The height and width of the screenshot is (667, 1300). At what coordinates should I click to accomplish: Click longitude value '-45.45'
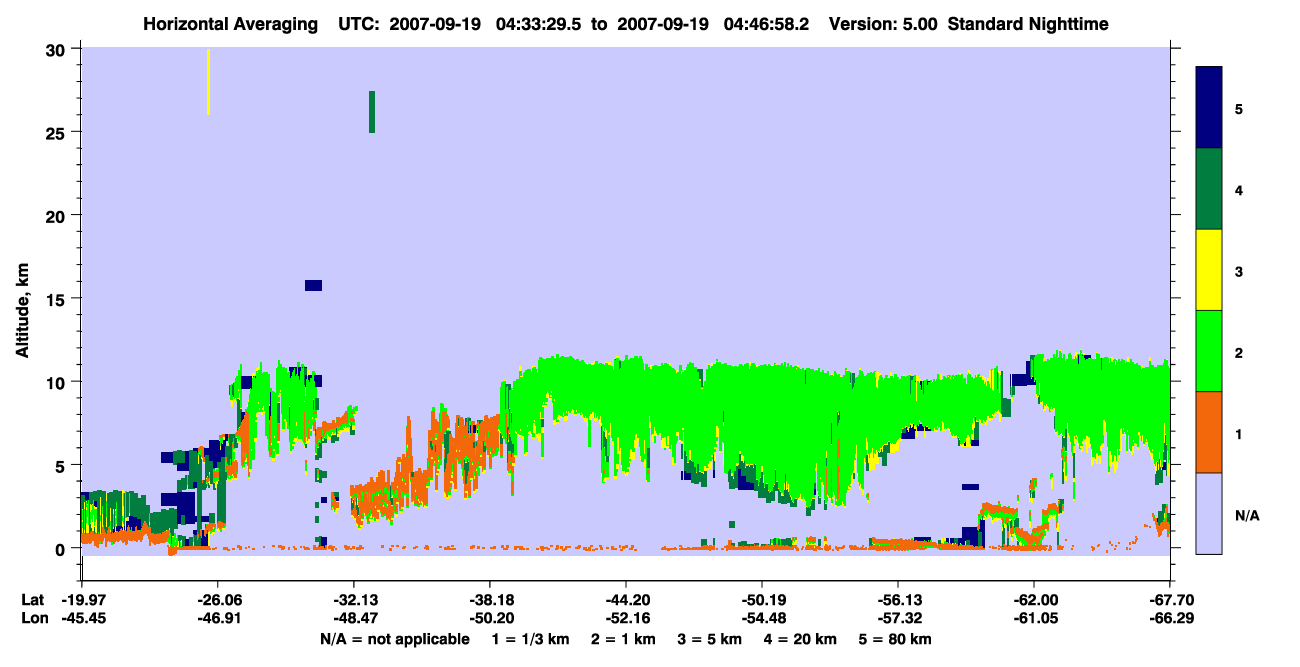(x=82, y=619)
